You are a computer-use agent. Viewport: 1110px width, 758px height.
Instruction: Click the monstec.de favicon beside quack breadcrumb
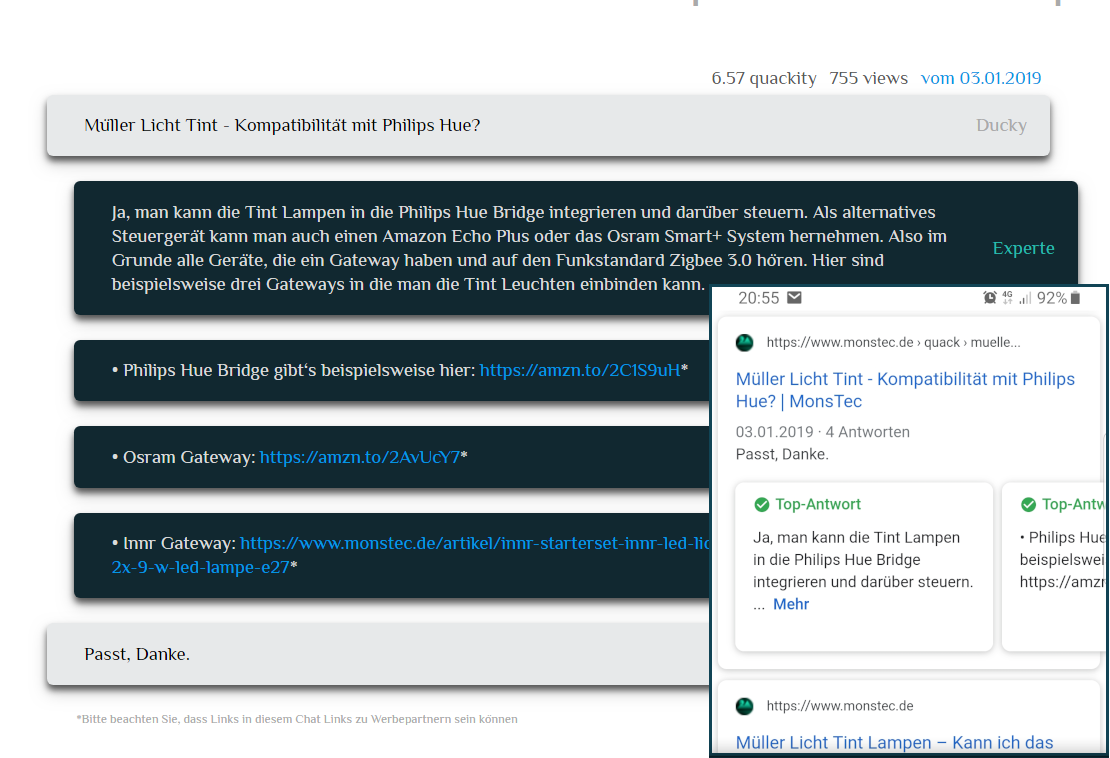745,343
